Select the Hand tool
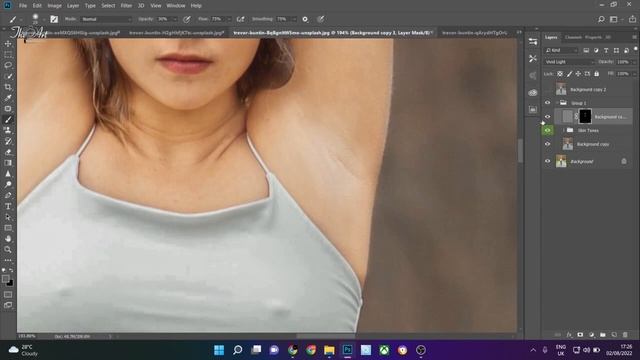Viewport: 640px width, 360px height. click(8, 239)
